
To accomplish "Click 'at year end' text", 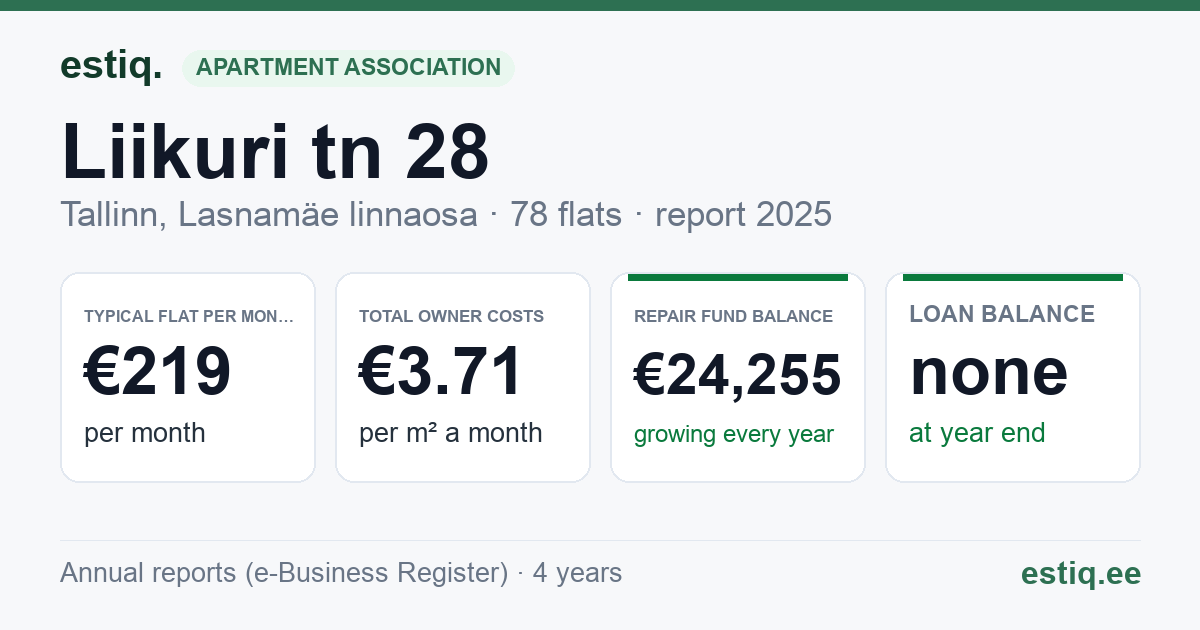I will click(977, 433).
